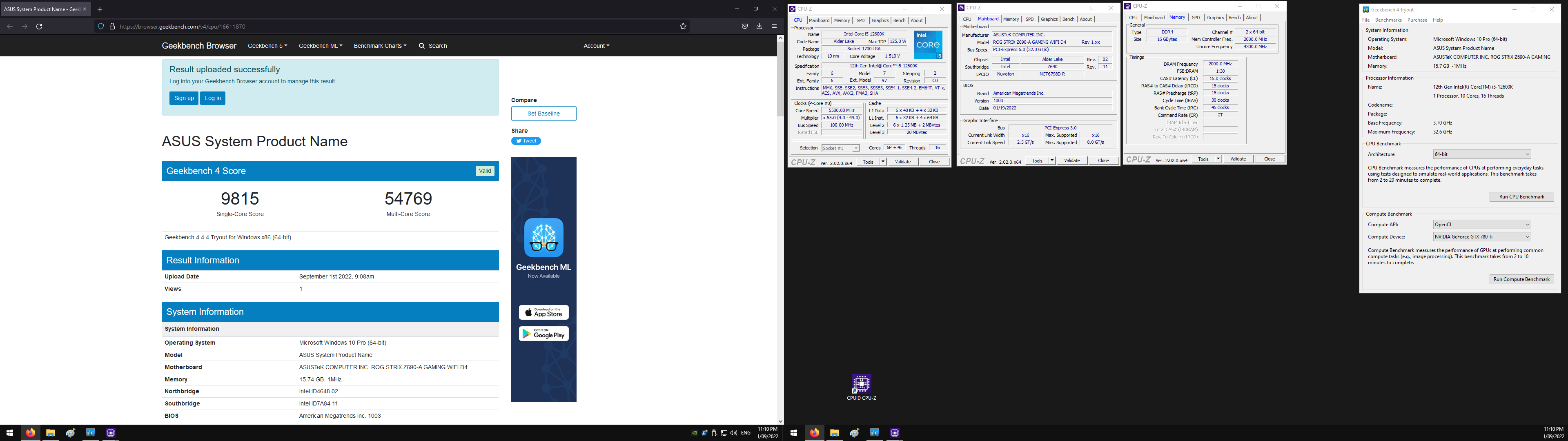Close the ASUS System Product Name tab
Viewport: 1568px width, 441px height.
[85, 9]
